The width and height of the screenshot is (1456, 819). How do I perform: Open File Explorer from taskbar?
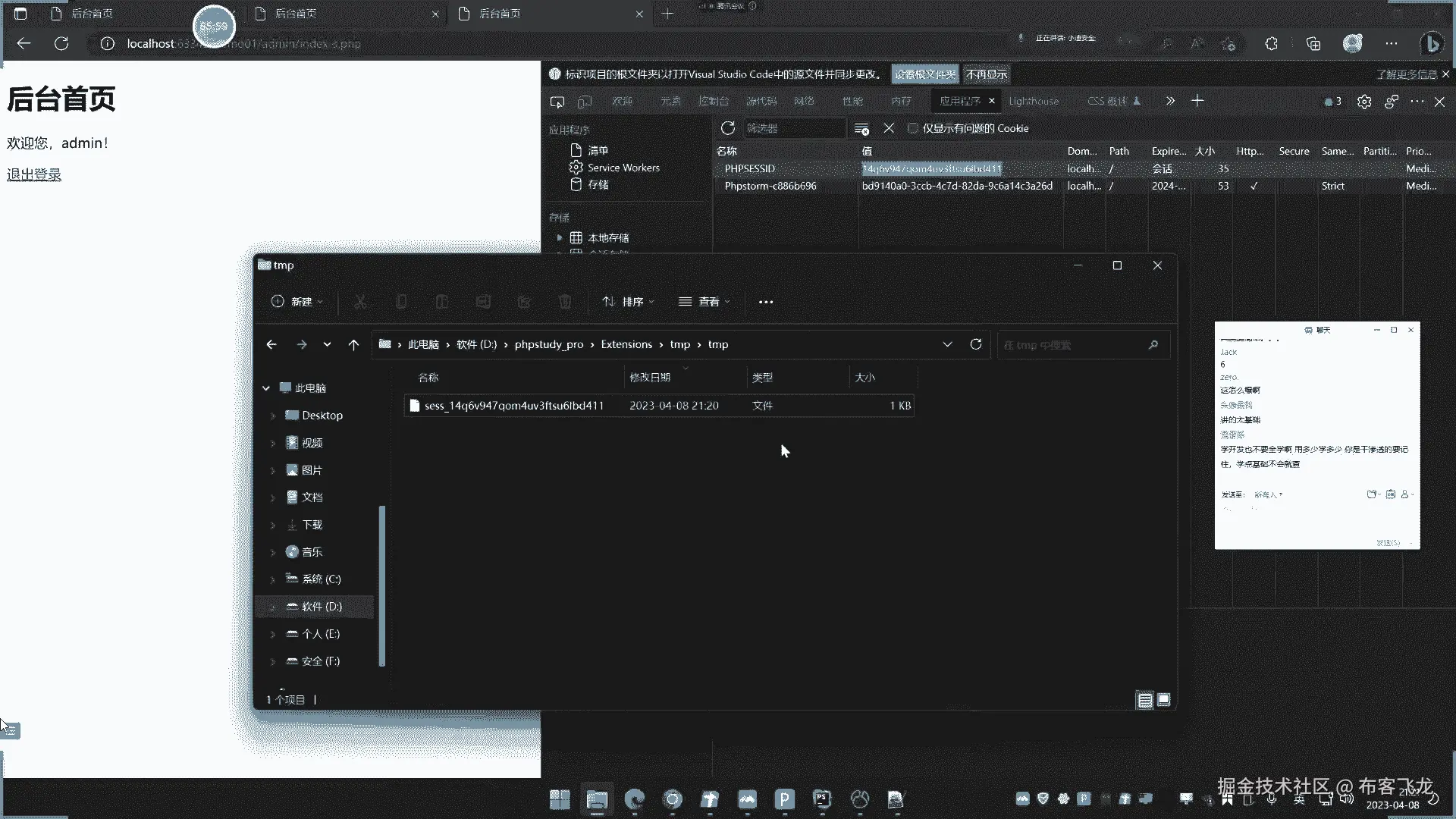pos(597,799)
